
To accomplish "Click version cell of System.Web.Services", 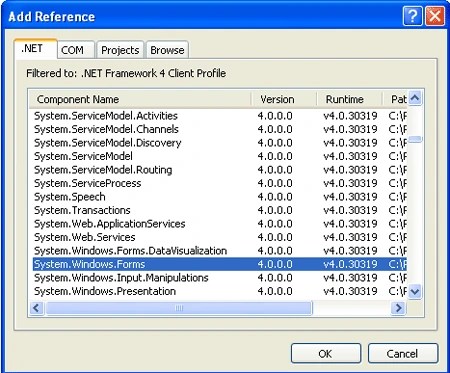I will click(275, 237).
